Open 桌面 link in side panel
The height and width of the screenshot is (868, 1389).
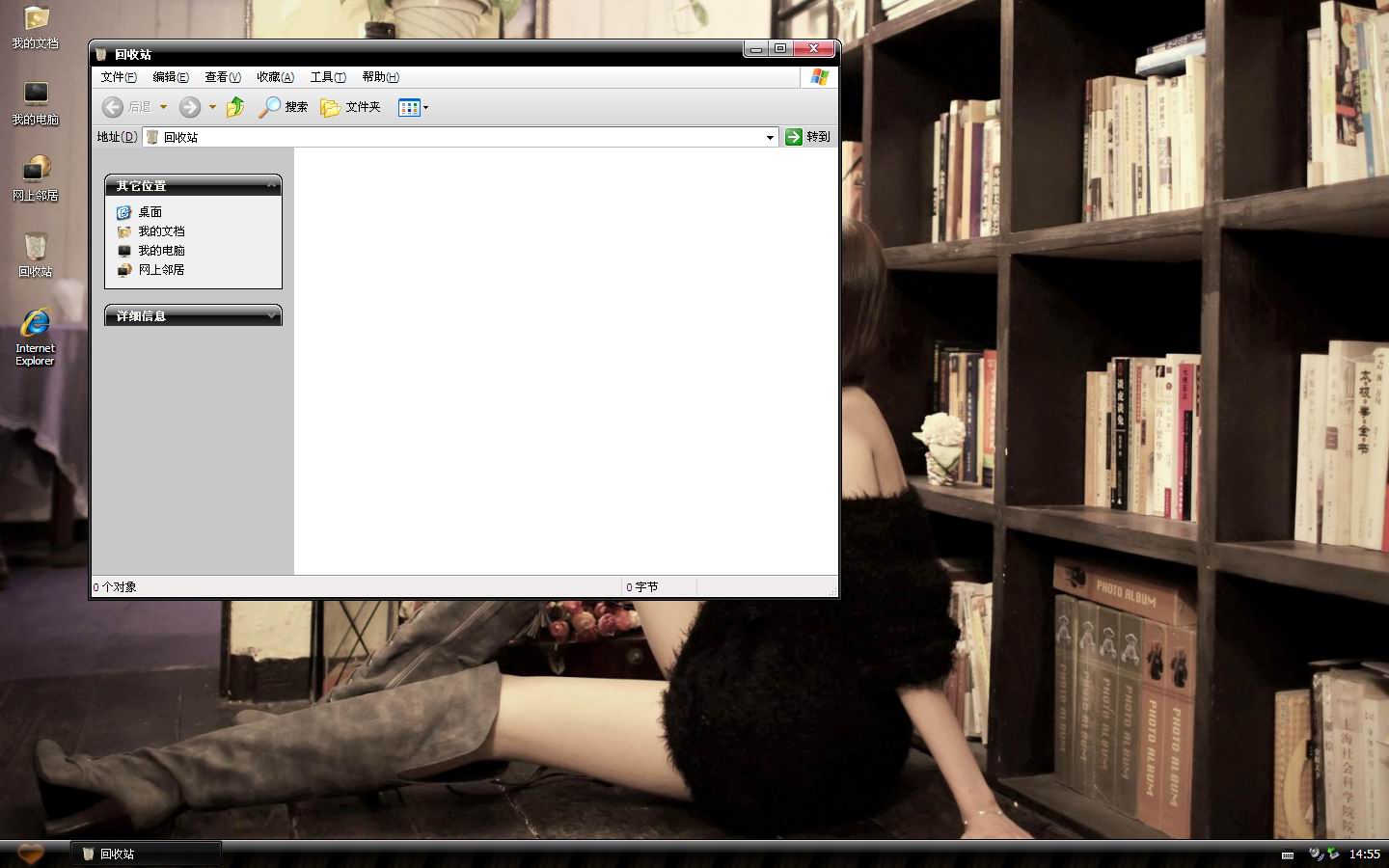pyautogui.click(x=150, y=212)
